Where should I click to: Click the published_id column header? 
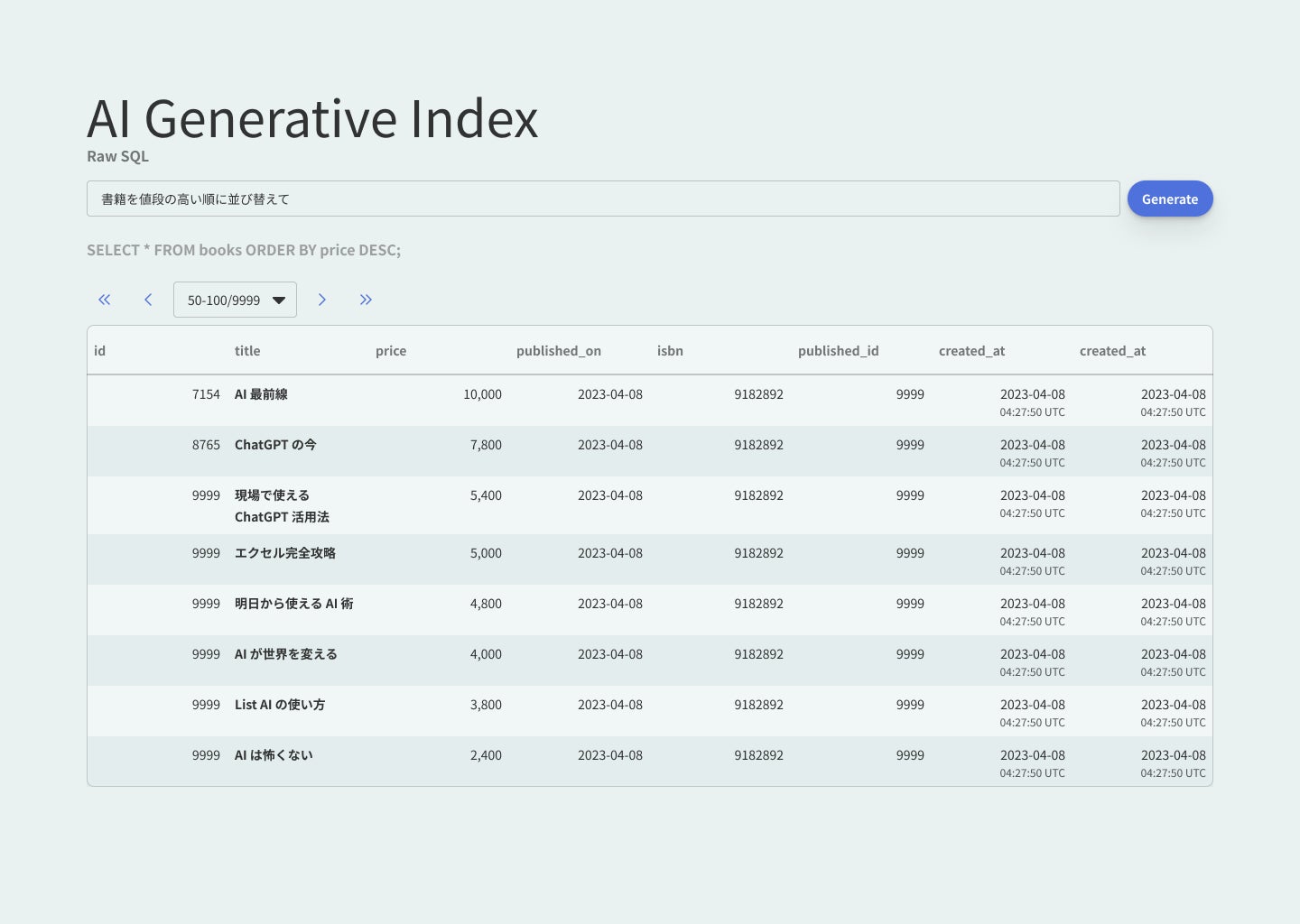tap(838, 351)
